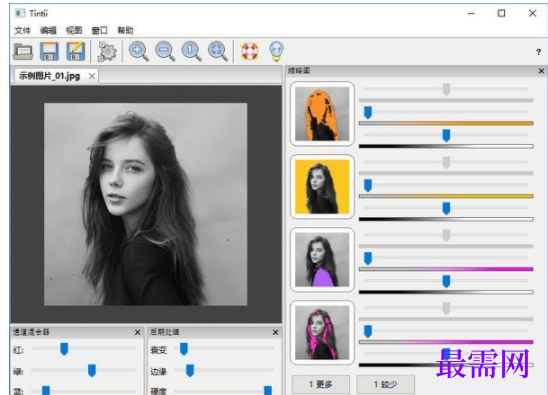Screen dimensions: 548x395
Task: Click the orange thumbnail's greyed hue slider
Action: [x=446, y=89]
